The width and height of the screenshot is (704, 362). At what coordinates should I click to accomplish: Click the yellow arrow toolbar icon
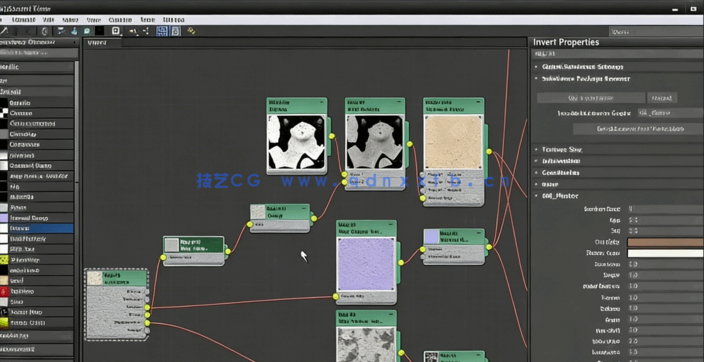click(x=133, y=31)
